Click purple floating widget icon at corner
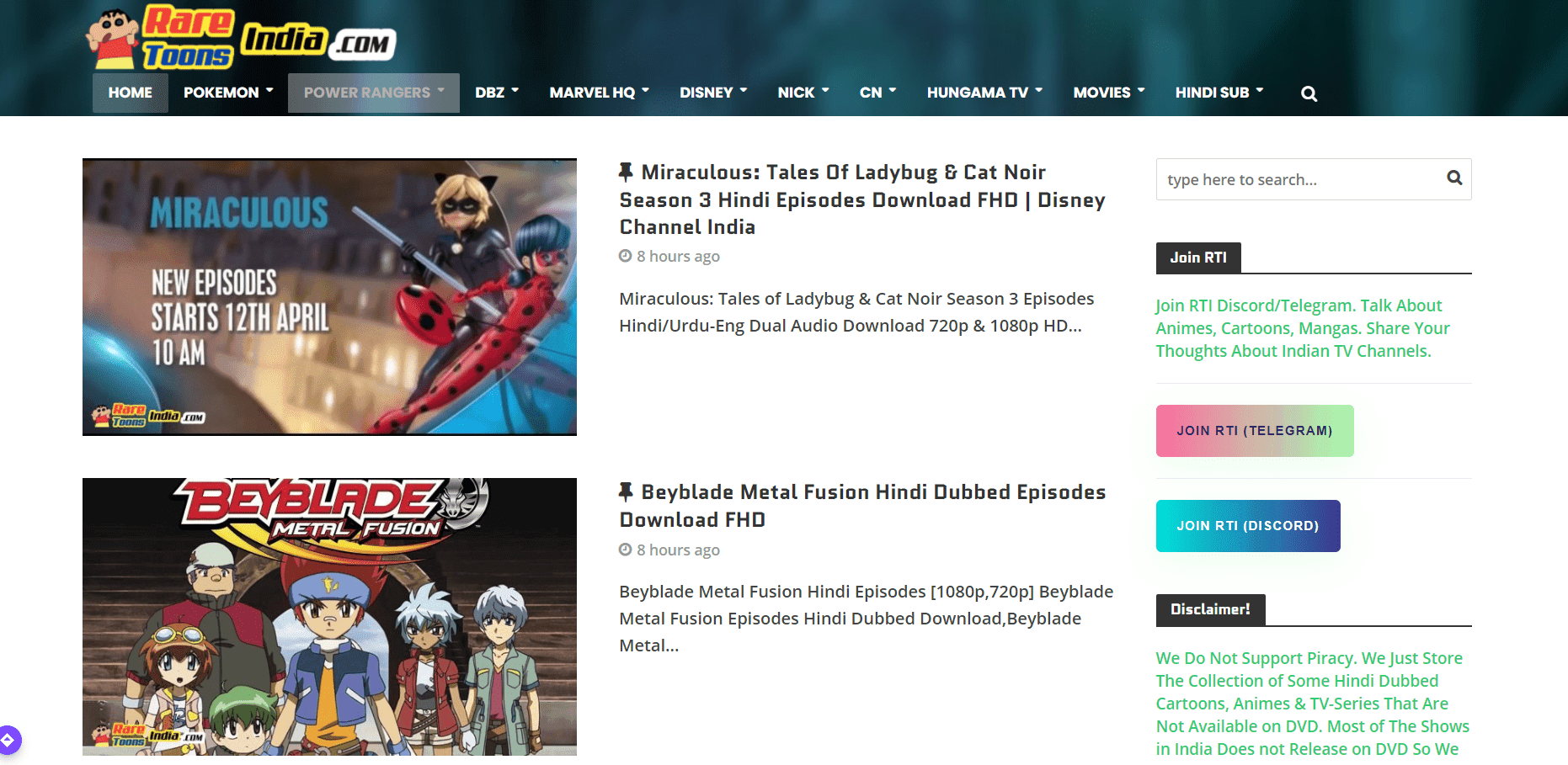The image size is (1568, 765). (x=8, y=741)
